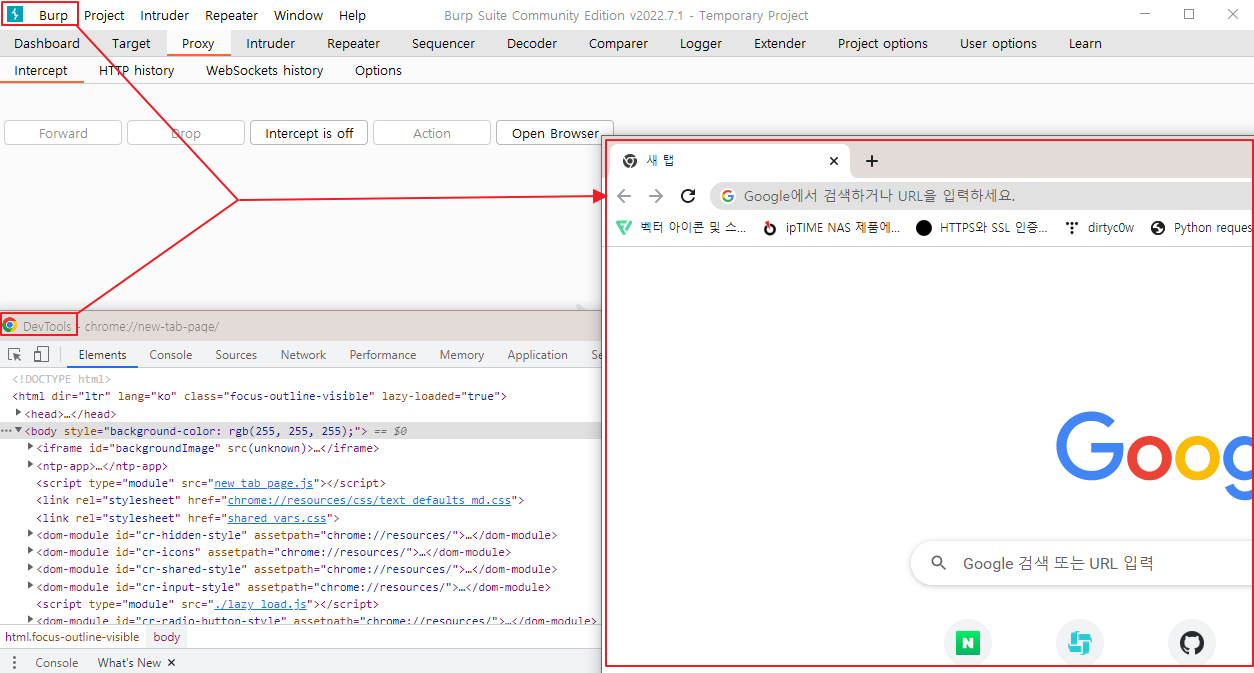Viewport: 1254px width, 673px height.
Task: Click the Burp lightning logo icon
Action: pyautogui.click(x=15, y=15)
